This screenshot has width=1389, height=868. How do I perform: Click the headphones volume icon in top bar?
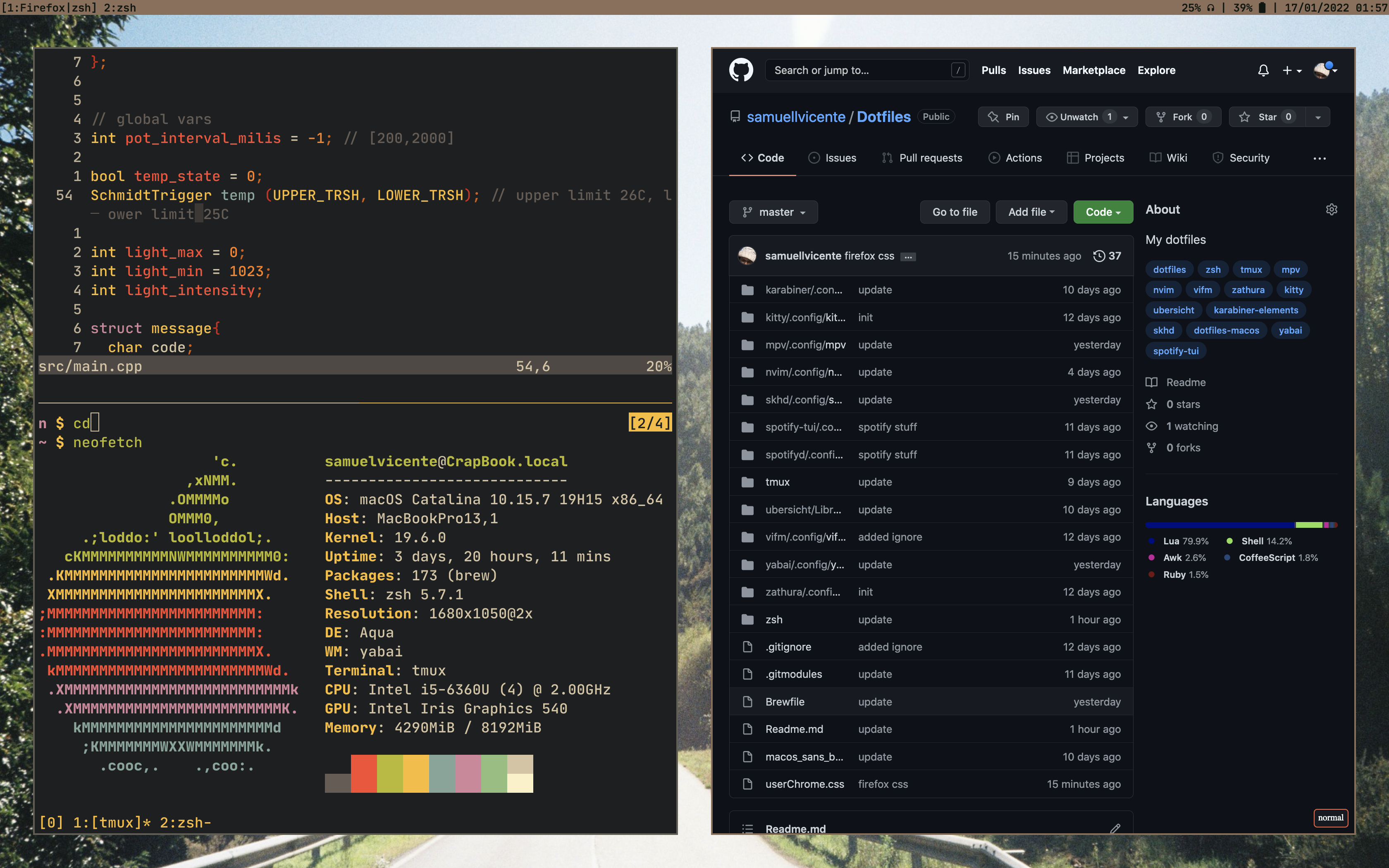[1211, 7]
